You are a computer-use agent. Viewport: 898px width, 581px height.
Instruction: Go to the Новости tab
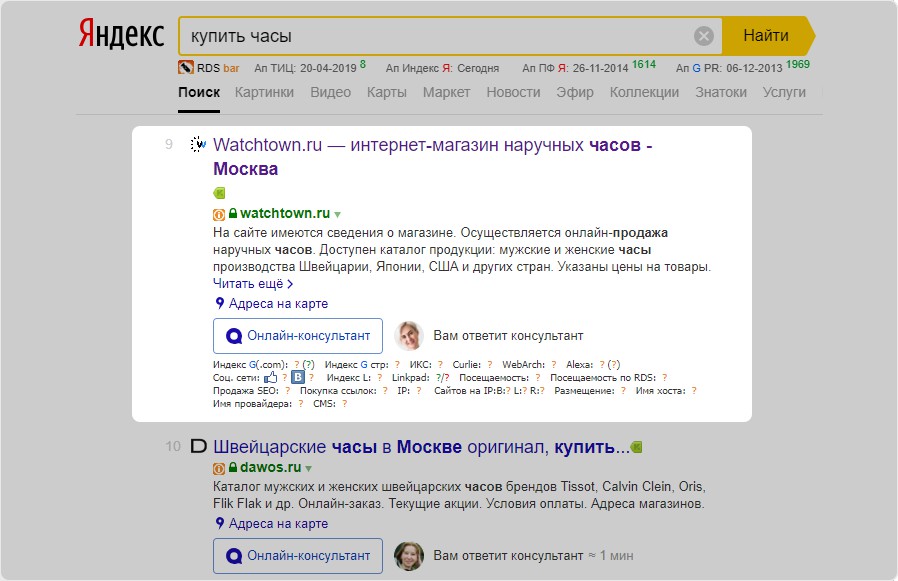513,92
